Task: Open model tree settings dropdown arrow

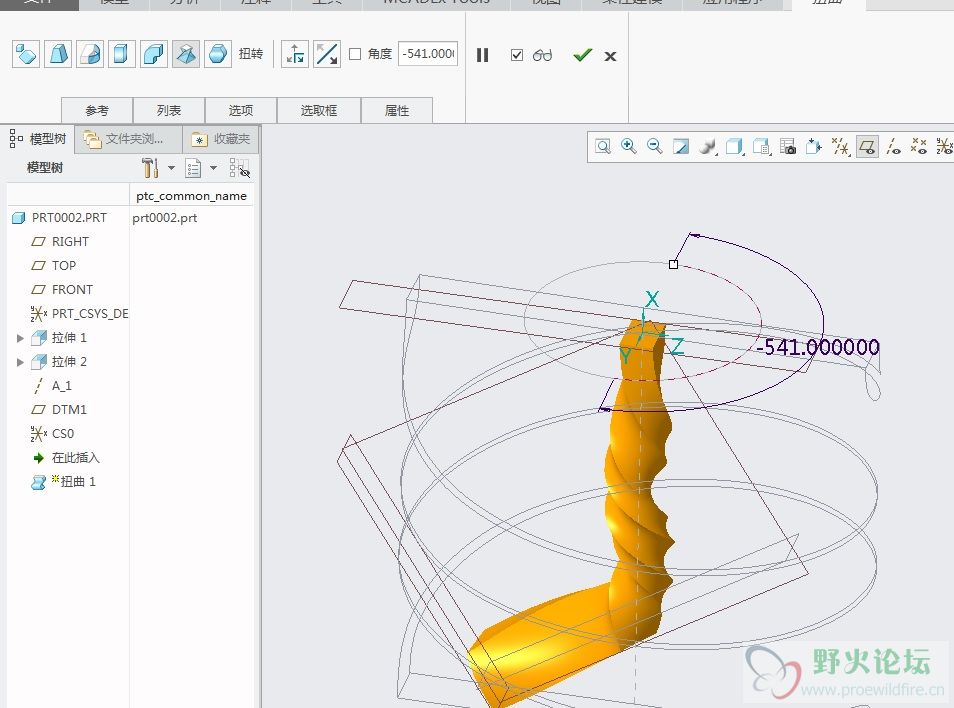Action: pyautogui.click(x=171, y=168)
